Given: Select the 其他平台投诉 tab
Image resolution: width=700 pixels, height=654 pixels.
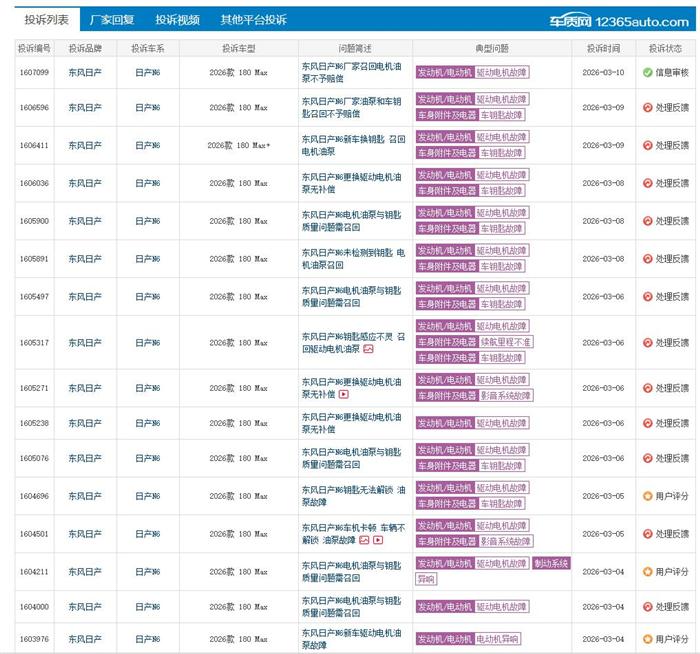Looking at the screenshot, I should pyautogui.click(x=253, y=20).
